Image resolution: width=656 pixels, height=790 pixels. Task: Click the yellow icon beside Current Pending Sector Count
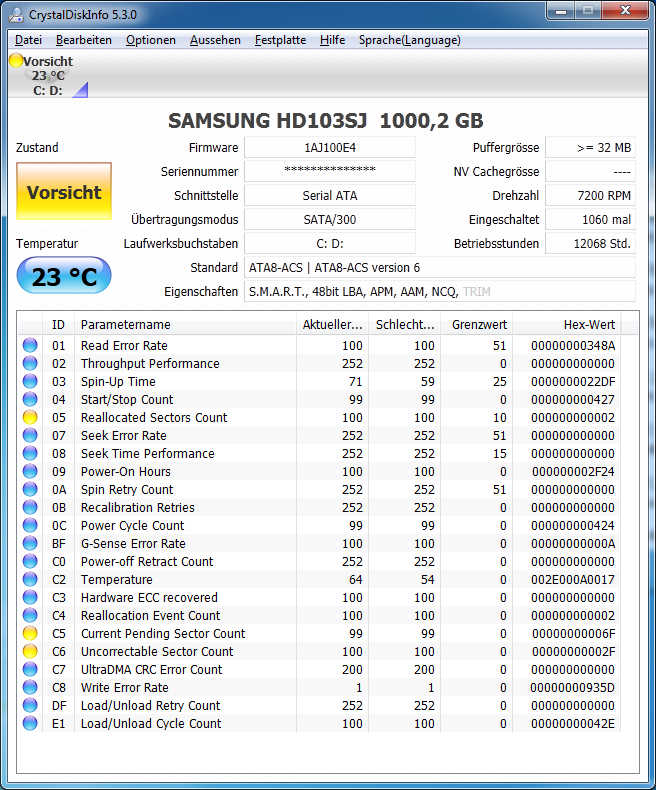[30, 633]
